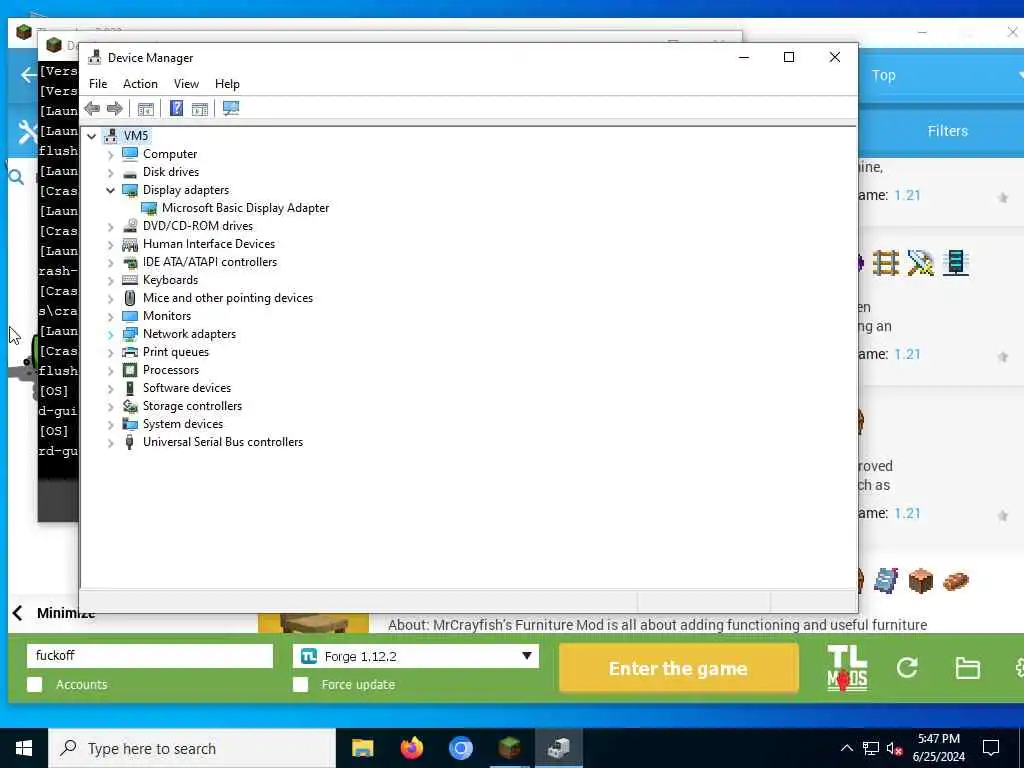Select Microsoft Basic Display Adapter entry
The width and height of the screenshot is (1024, 768).
245,208
